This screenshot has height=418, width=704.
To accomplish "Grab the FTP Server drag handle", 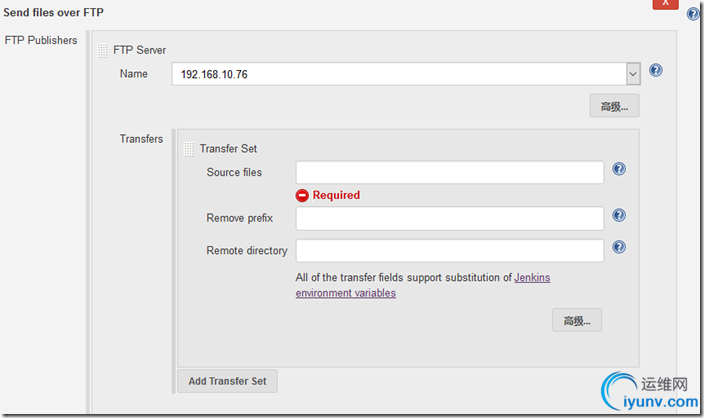I will coord(102,50).
